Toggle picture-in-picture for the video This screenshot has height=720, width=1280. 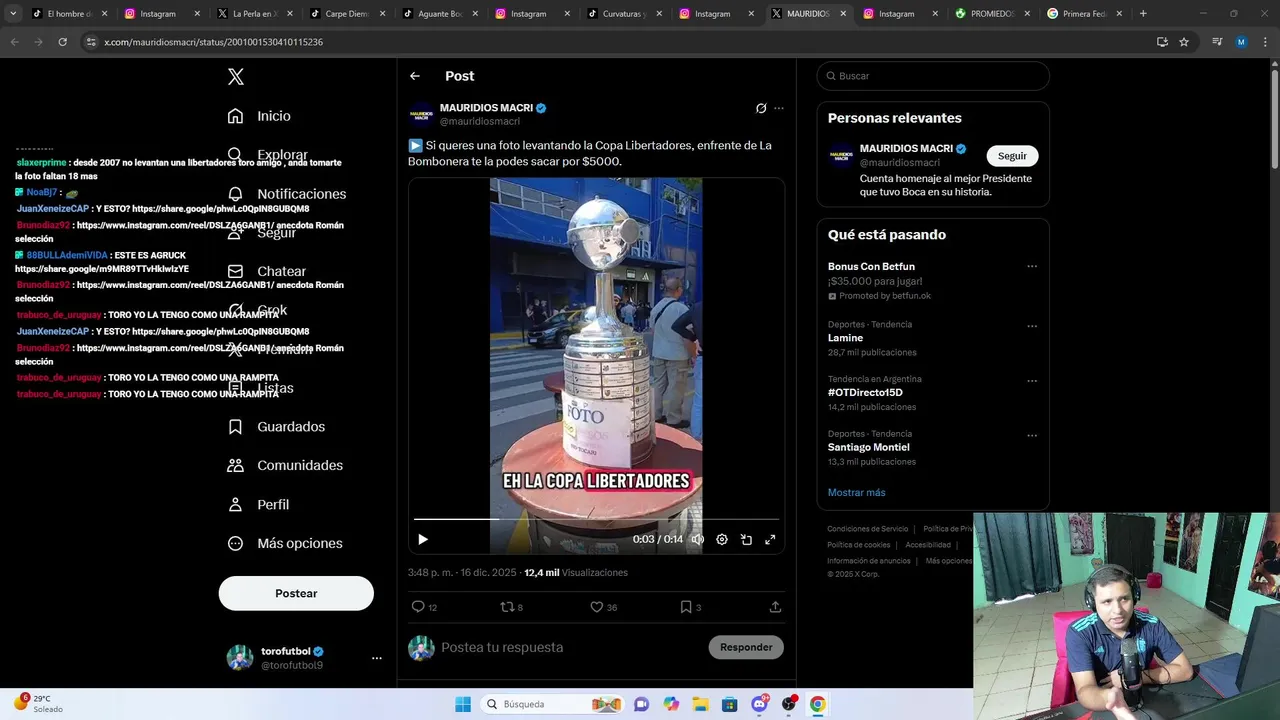pyautogui.click(x=746, y=539)
